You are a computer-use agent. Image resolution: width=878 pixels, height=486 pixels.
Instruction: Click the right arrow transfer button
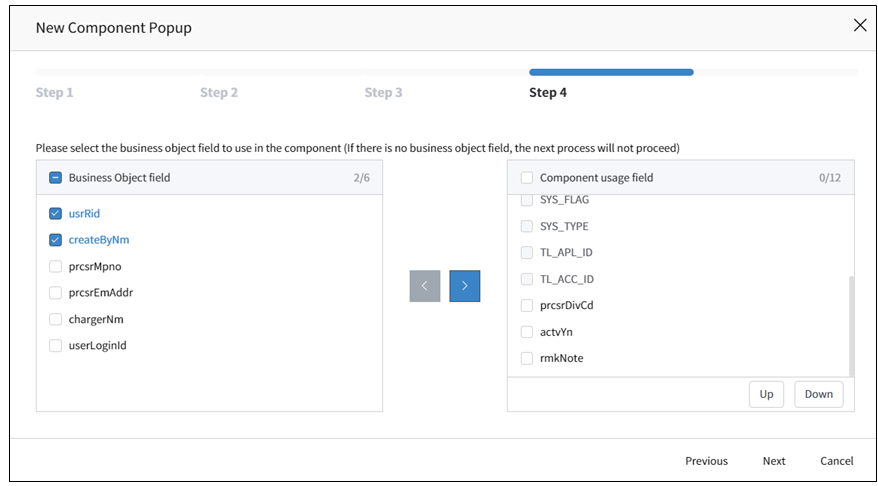pos(464,286)
